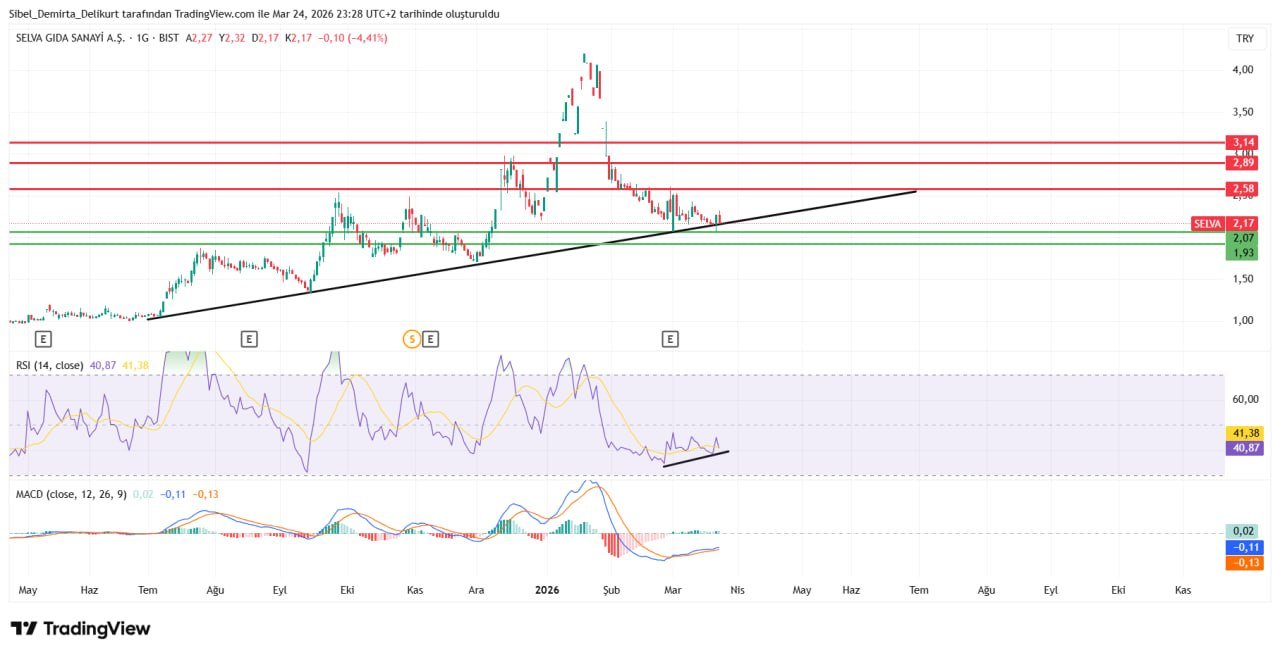Click the TradingView logo

81,628
